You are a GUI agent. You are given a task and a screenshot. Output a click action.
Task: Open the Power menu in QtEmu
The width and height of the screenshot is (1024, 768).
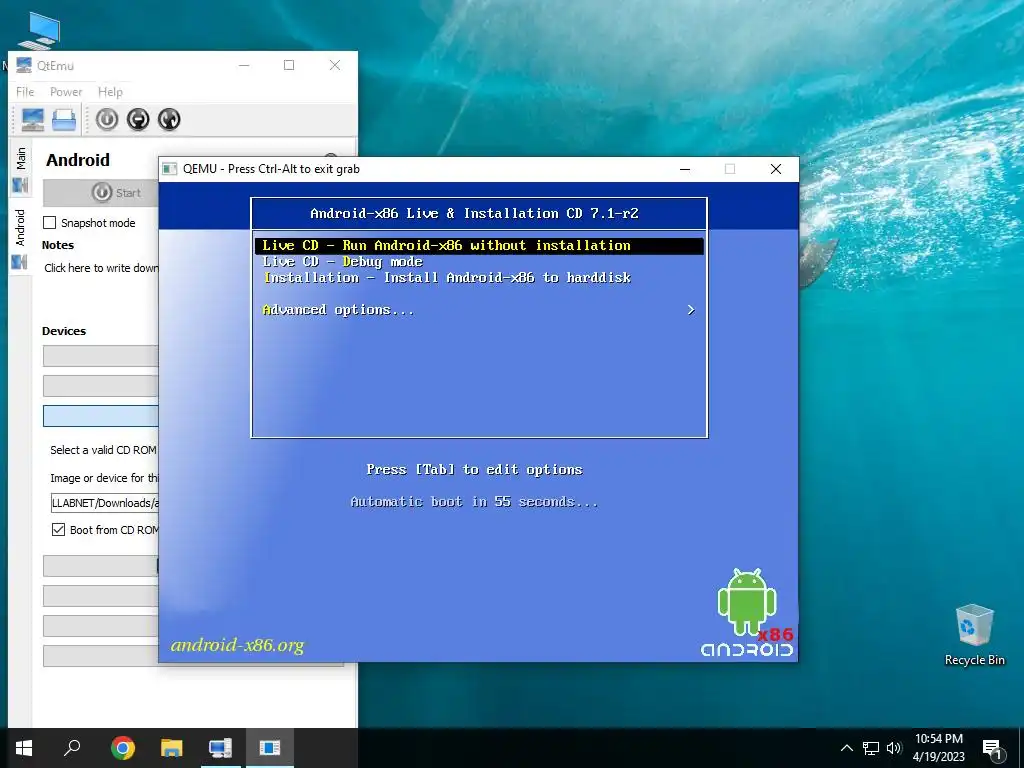click(66, 91)
